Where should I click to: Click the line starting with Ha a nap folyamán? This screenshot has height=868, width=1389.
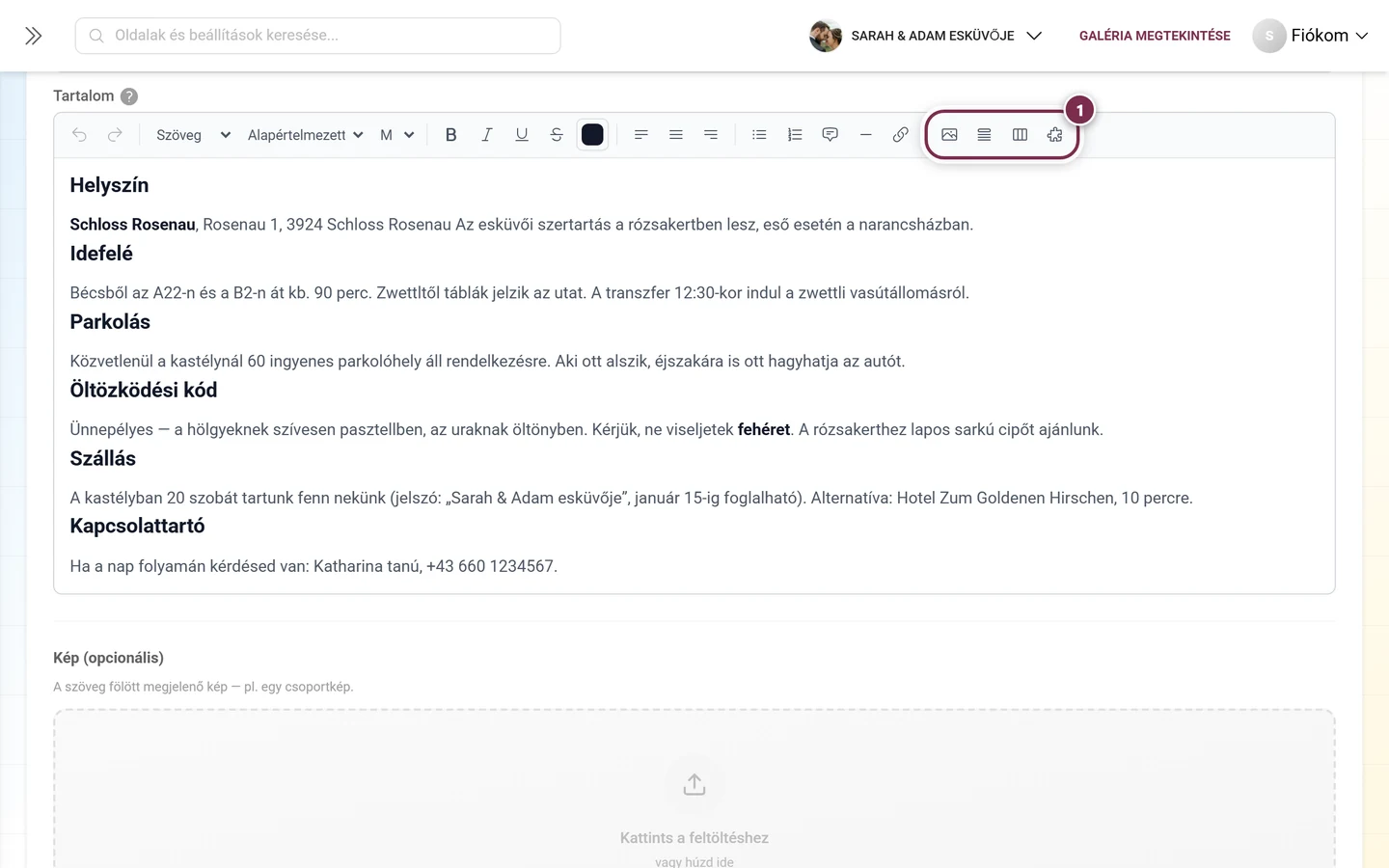pyautogui.click(x=313, y=566)
